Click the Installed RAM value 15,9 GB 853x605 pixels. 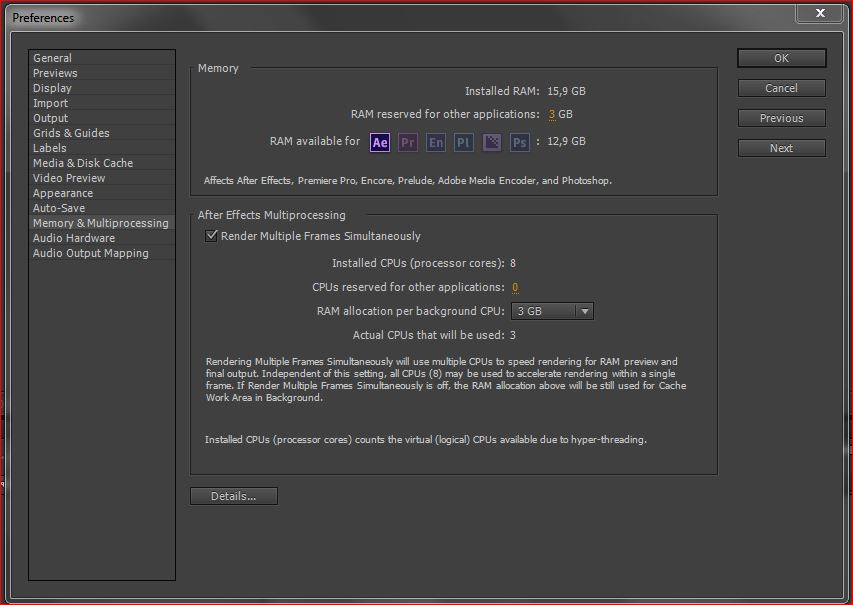(x=566, y=91)
